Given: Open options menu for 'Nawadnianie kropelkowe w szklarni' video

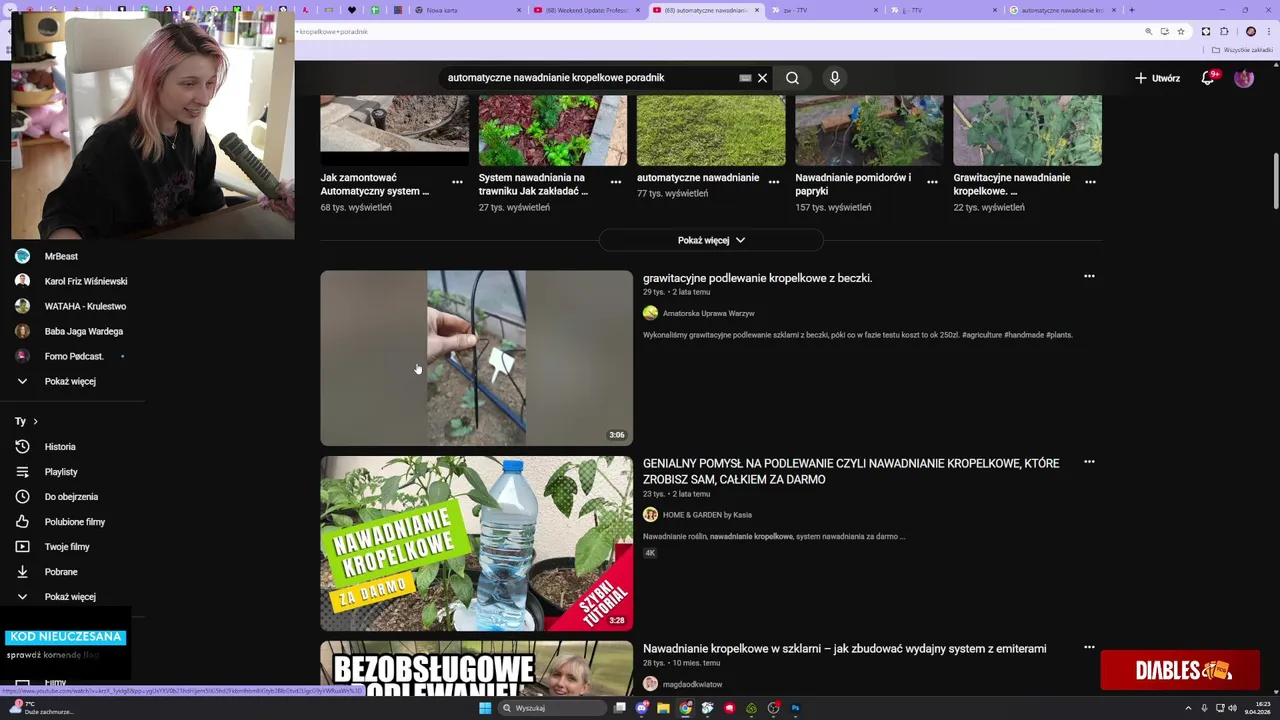Looking at the screenshot, I should coord(1089,647).
